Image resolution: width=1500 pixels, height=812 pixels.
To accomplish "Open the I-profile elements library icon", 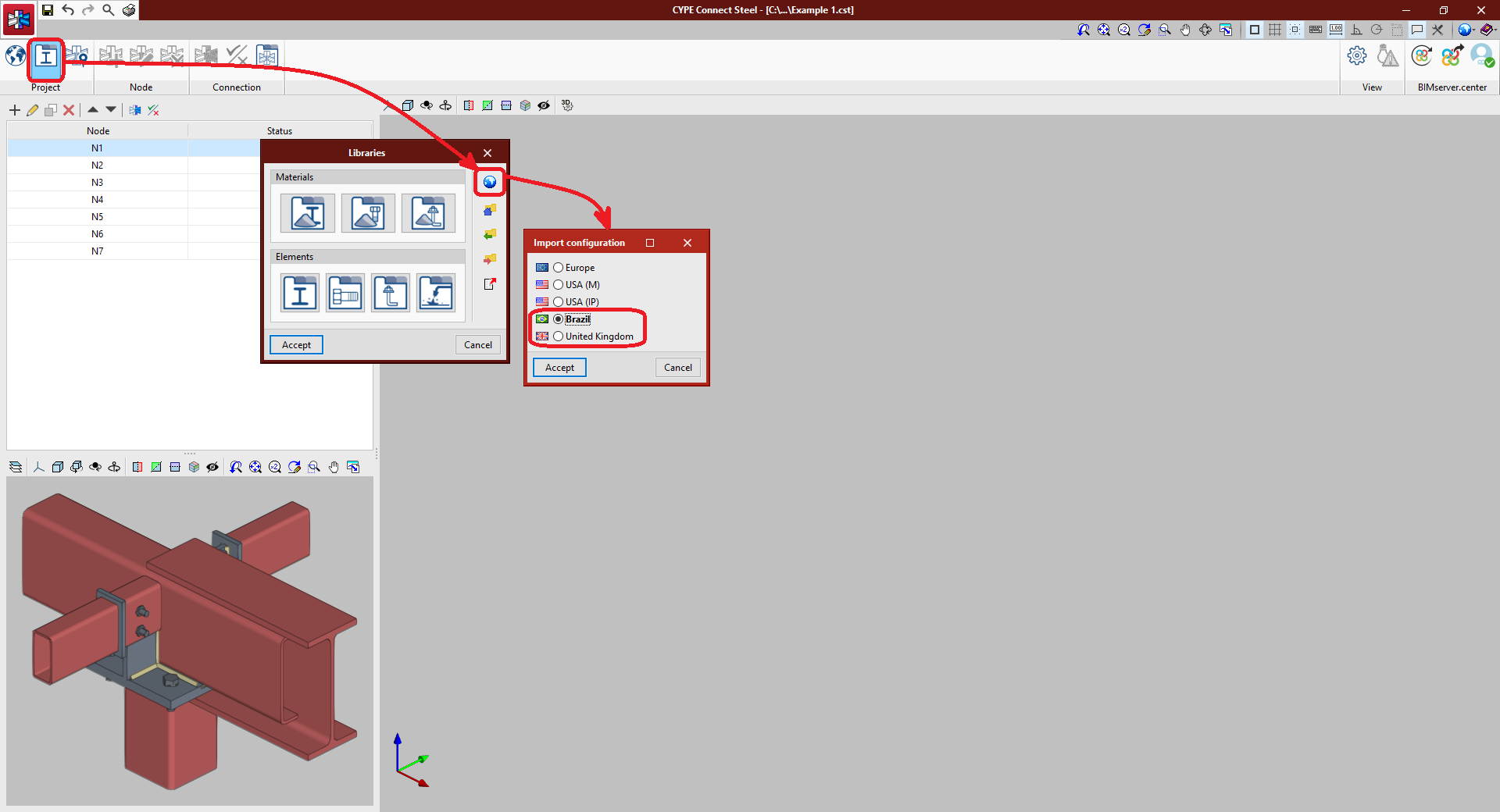I will coord(300,294).
